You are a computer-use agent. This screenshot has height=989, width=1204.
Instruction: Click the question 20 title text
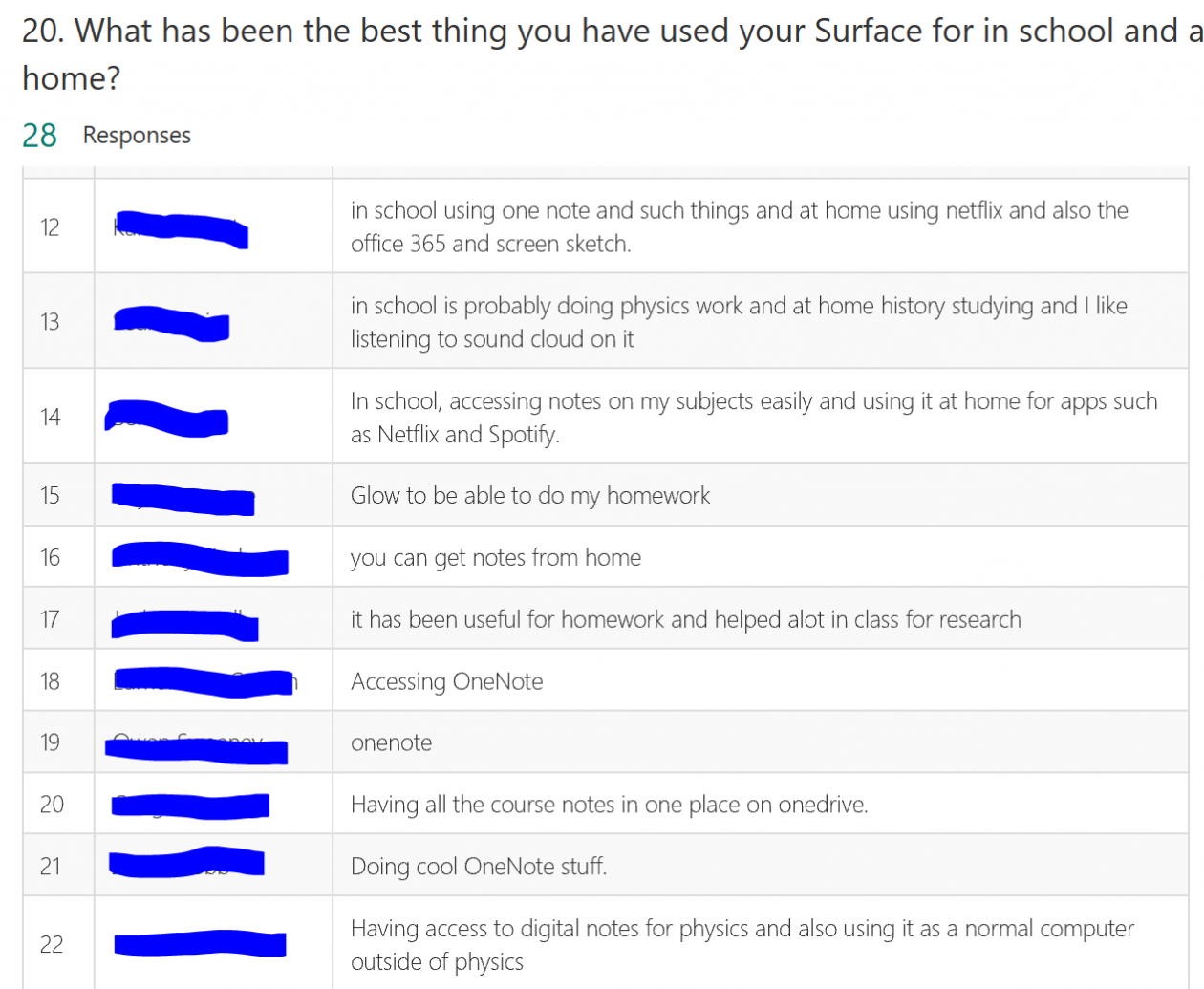(613, 54)
